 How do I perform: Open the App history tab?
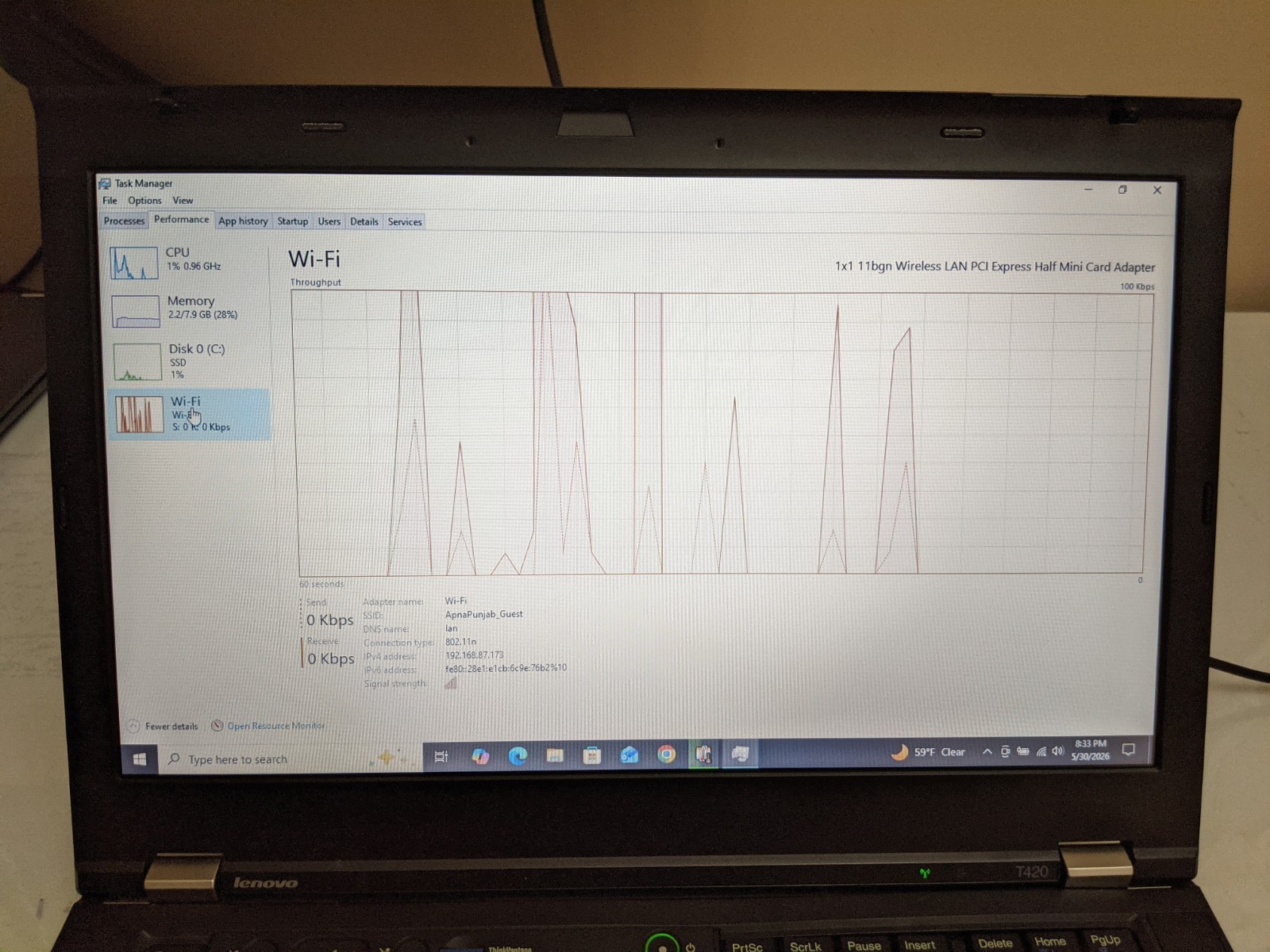click(243, 221)
